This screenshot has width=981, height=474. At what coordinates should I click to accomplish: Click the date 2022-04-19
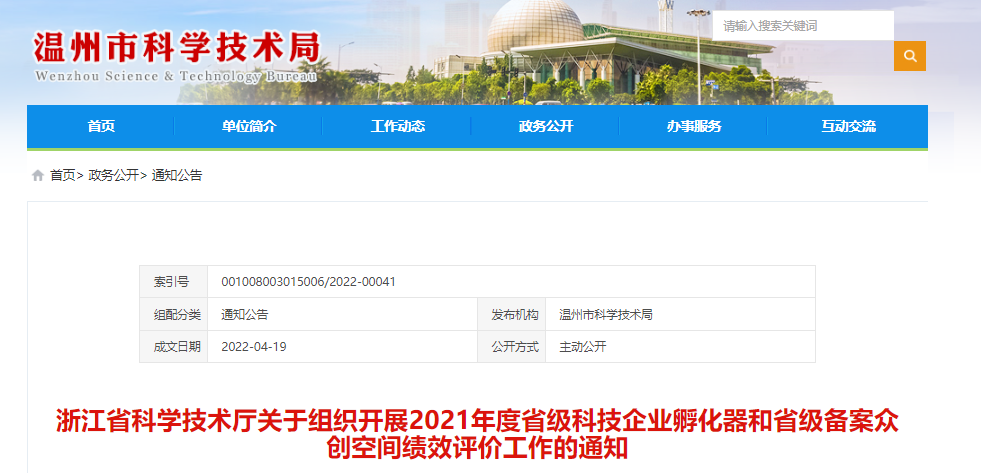(254, 346)
